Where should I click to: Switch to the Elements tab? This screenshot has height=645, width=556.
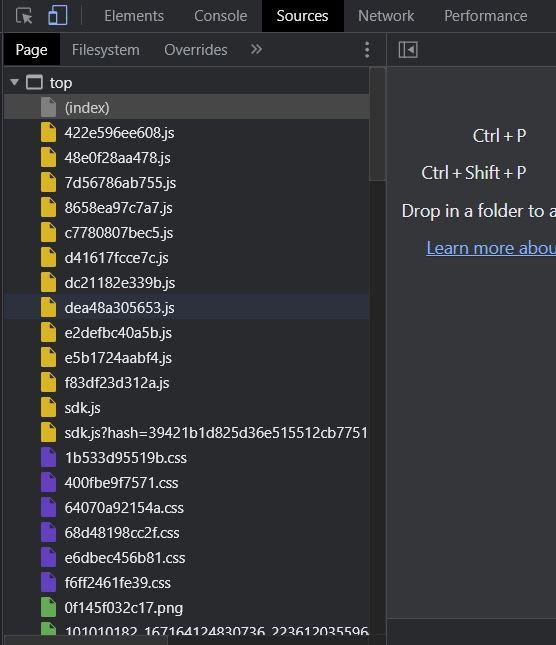pyautogui.click(x=134, y=16)
